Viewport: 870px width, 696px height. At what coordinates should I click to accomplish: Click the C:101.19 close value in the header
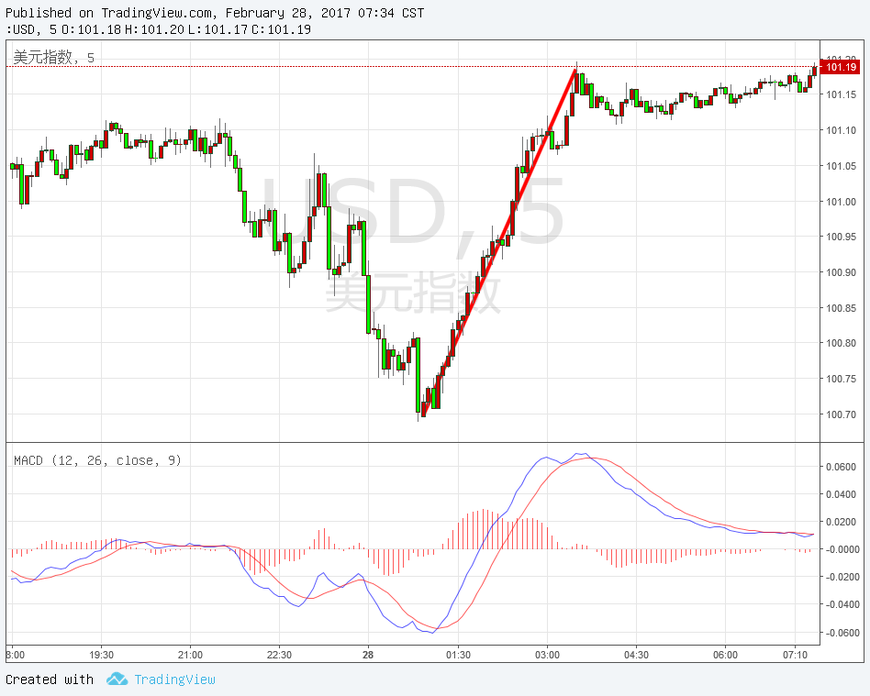pos(281,29)
